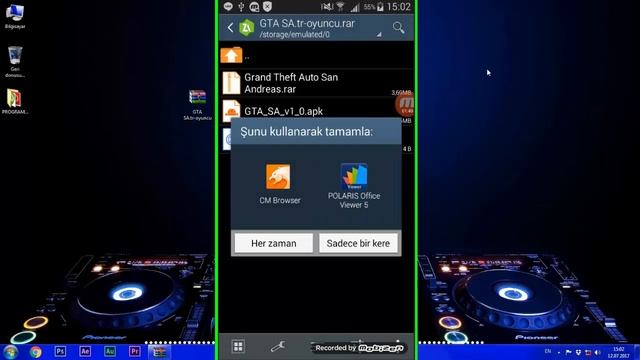Choose POLARIS Office Viewer 5 icon
Viewport: 640px width, 360px height.
pos(354,176)
